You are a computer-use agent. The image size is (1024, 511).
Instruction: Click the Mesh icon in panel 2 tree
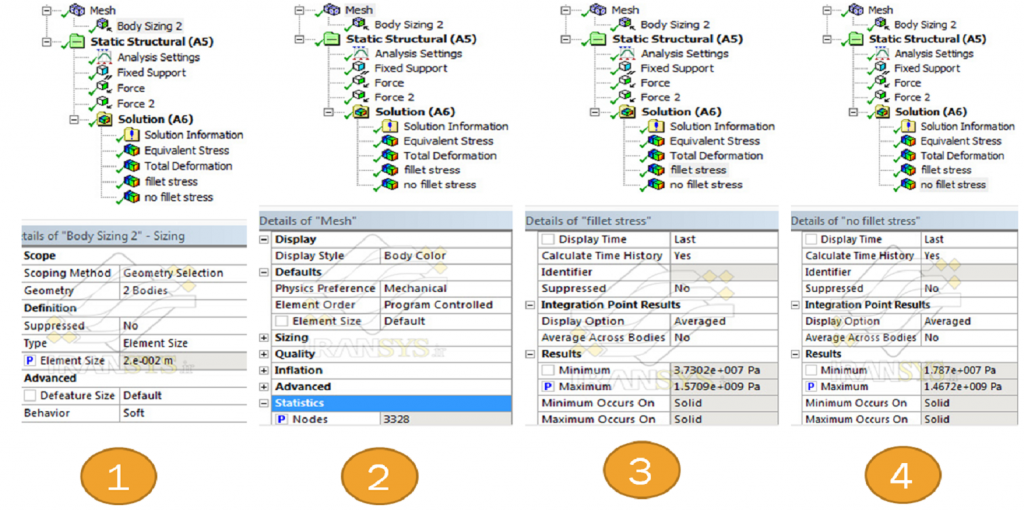point(329,9)
